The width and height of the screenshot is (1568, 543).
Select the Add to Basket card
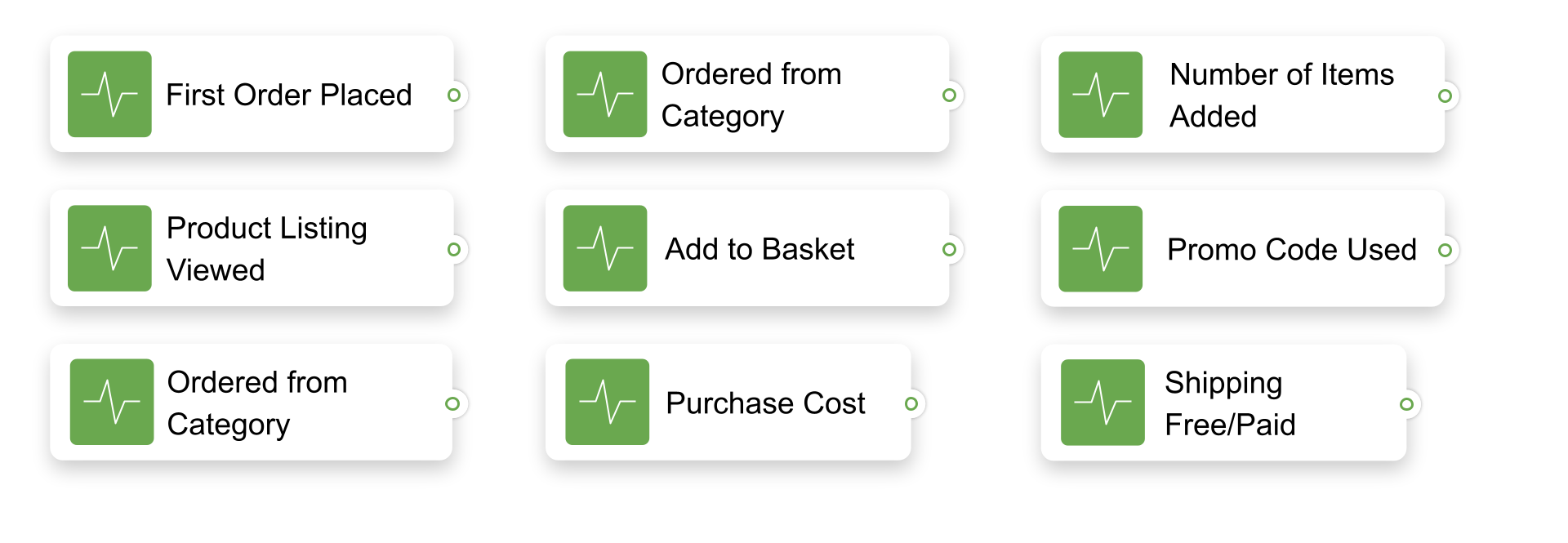coord(747,248)
